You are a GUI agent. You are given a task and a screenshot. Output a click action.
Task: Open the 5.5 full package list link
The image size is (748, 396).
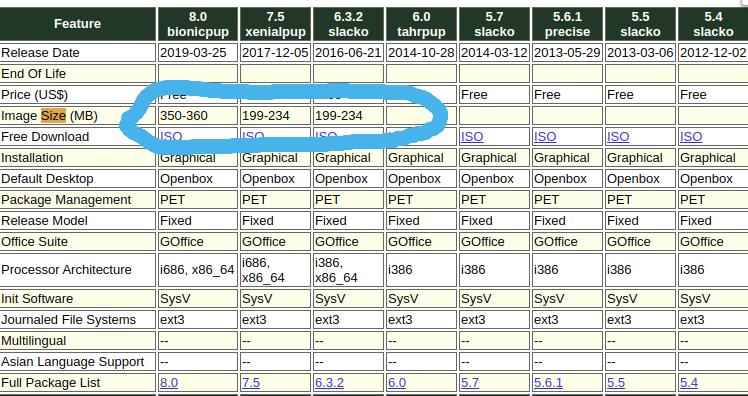coord(616,383)
